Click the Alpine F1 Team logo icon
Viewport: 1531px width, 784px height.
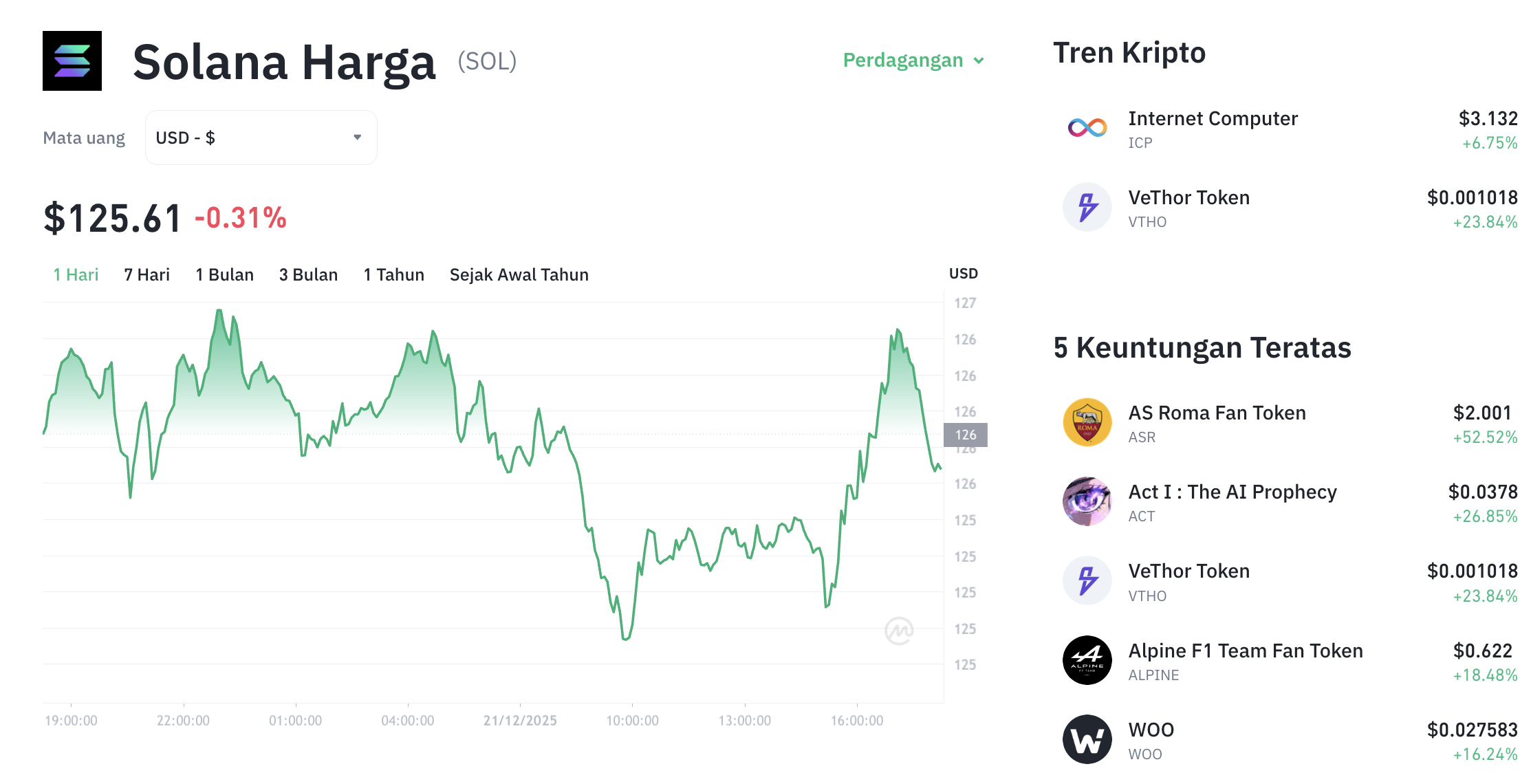(1087, 660)
